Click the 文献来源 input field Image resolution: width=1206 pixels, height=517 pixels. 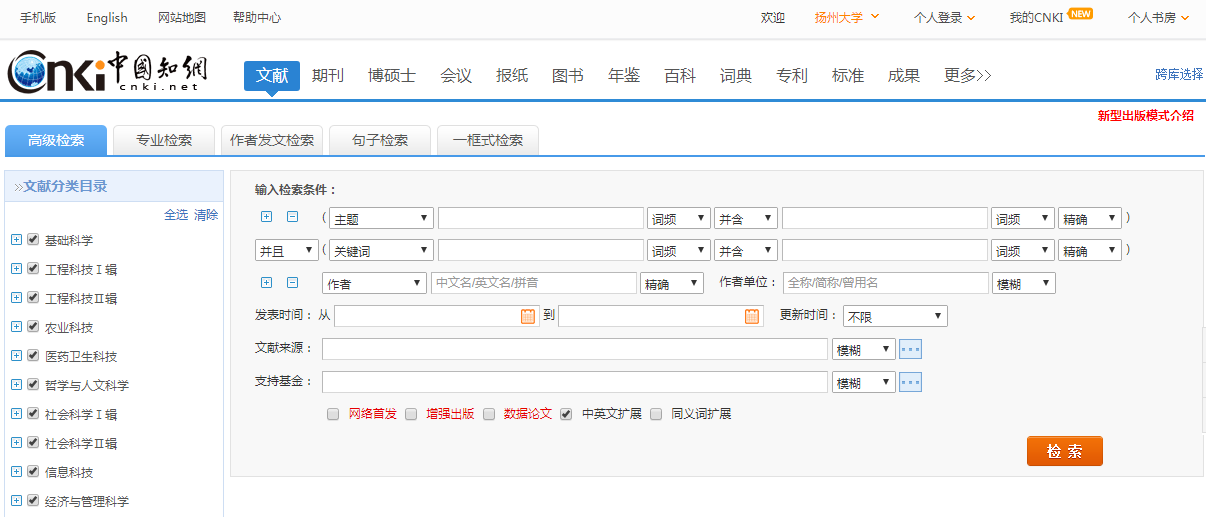click(x=575, y=349)
